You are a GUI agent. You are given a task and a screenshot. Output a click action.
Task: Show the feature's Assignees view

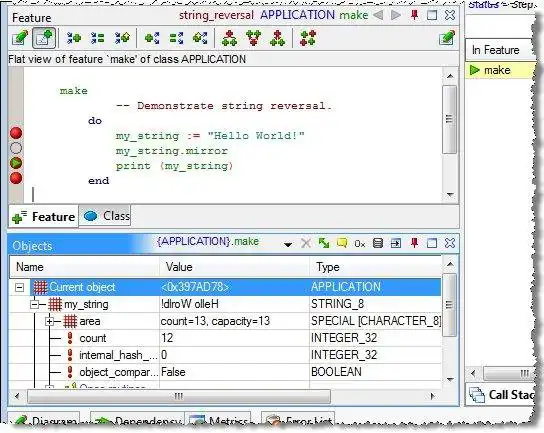[x=176, y=38]
